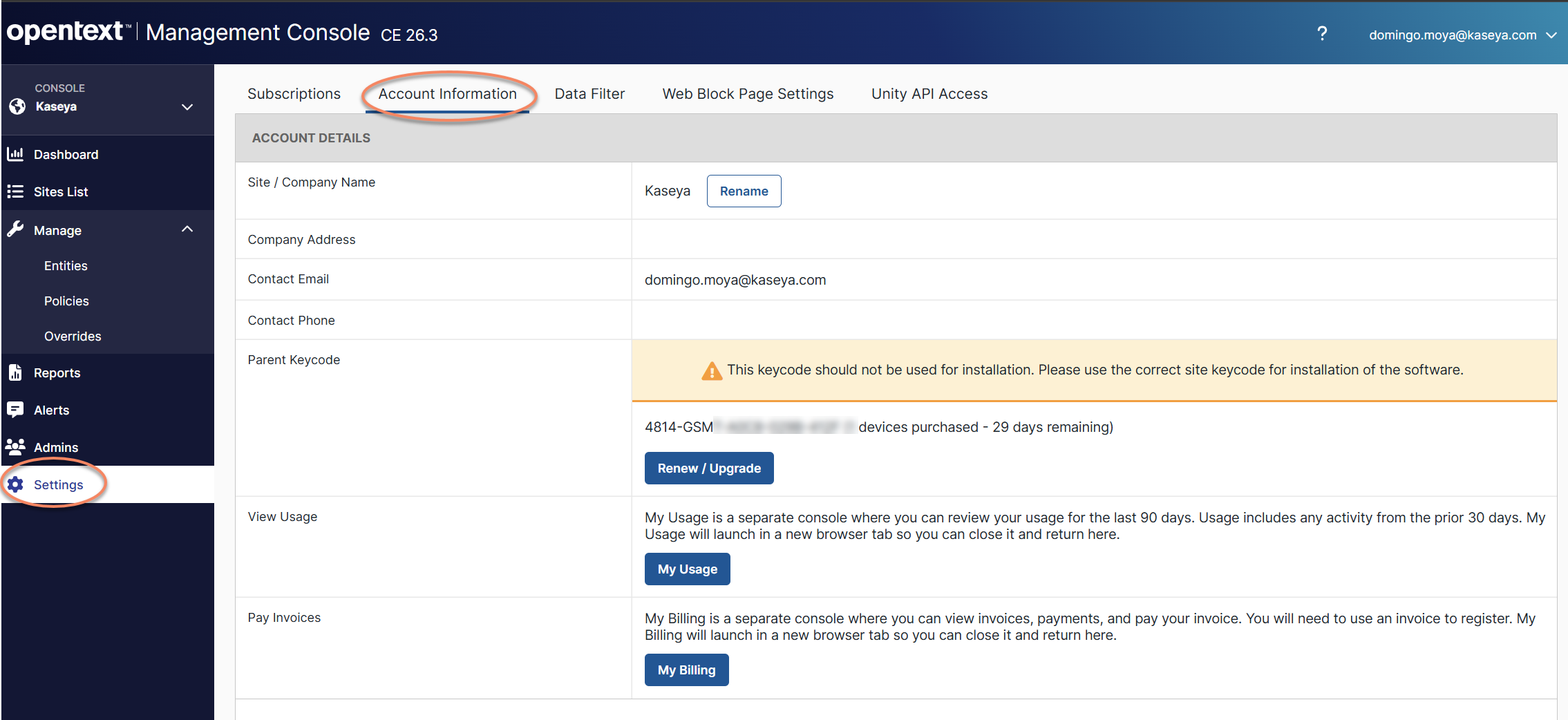Click the View Usage label
The height and width of the screenshot is (720, 1568).
[283, 516]
